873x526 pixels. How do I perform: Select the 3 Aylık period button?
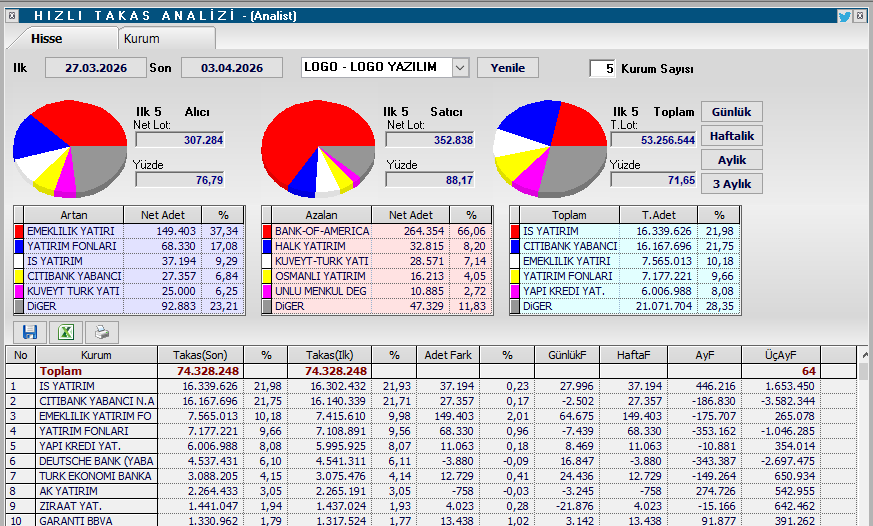[x=732, y=184]
